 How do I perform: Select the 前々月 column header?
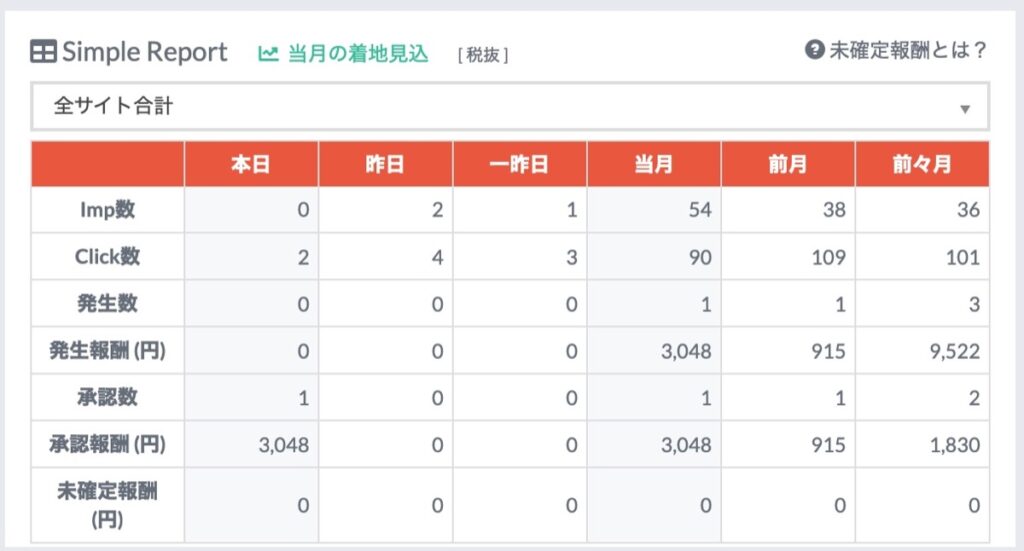[x=922, y=164]
